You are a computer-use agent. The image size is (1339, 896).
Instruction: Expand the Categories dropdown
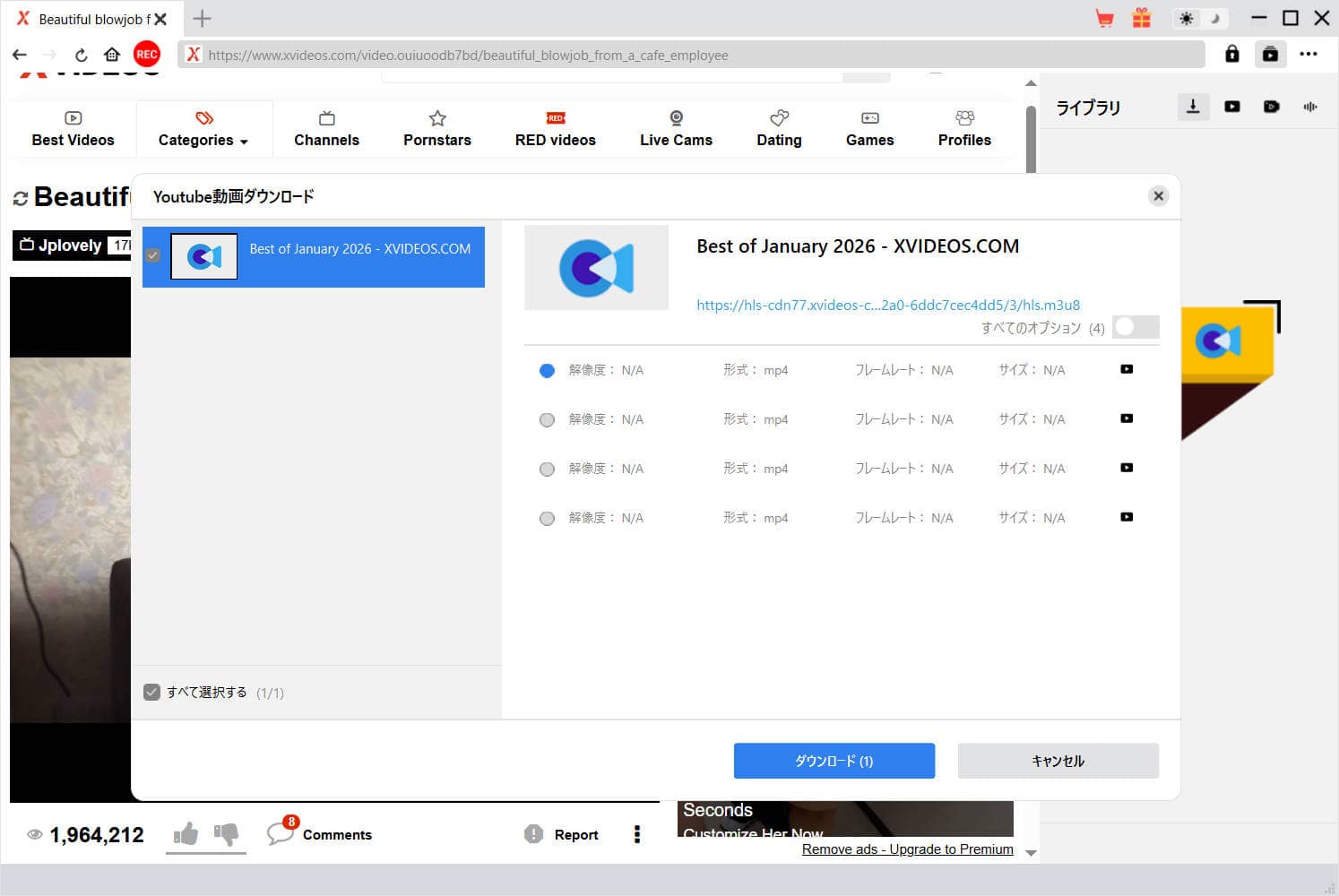pyautogui.click(x=203, y=129)
